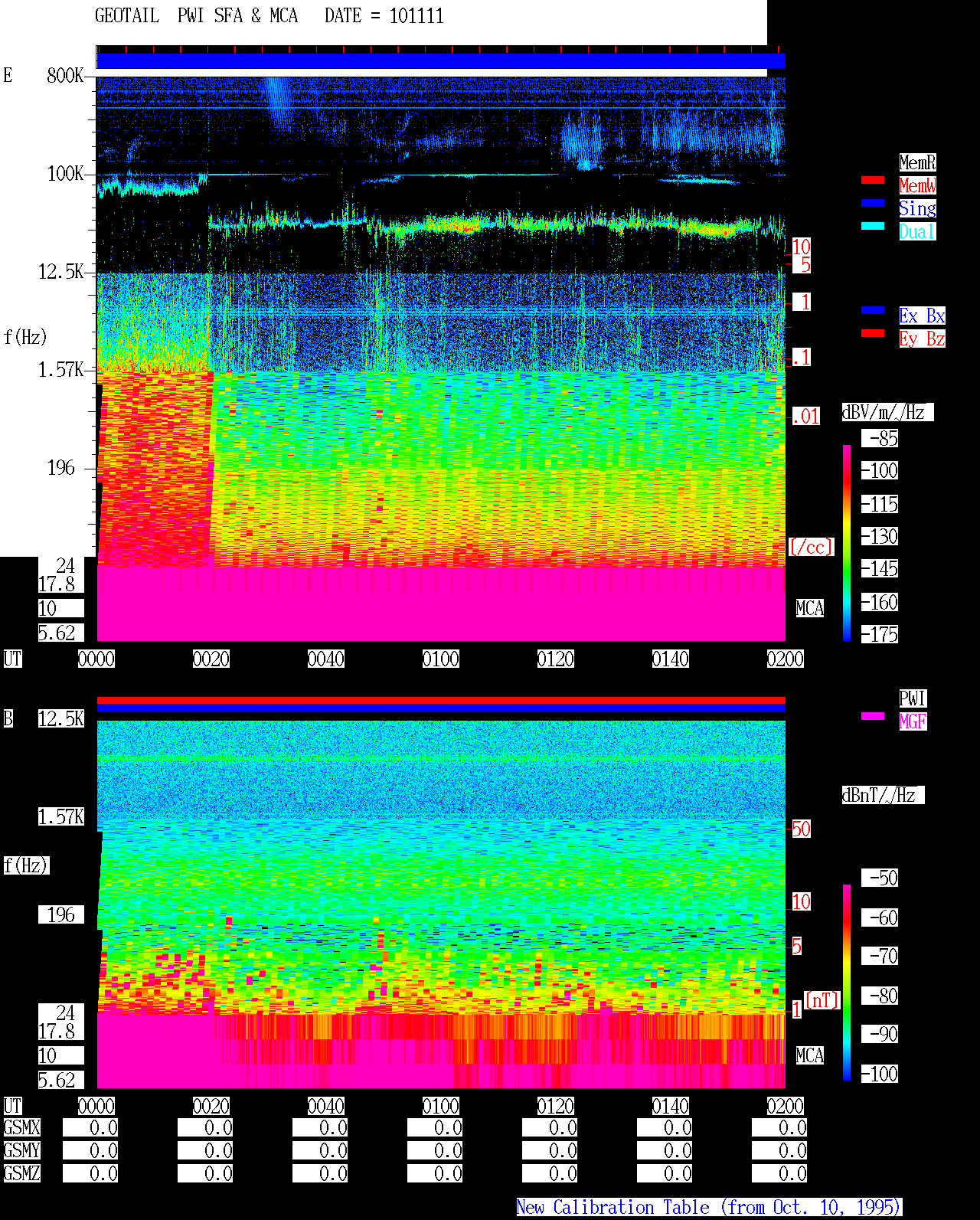
Task: Click the PWI legend label
Action: [x=913, y=698]
